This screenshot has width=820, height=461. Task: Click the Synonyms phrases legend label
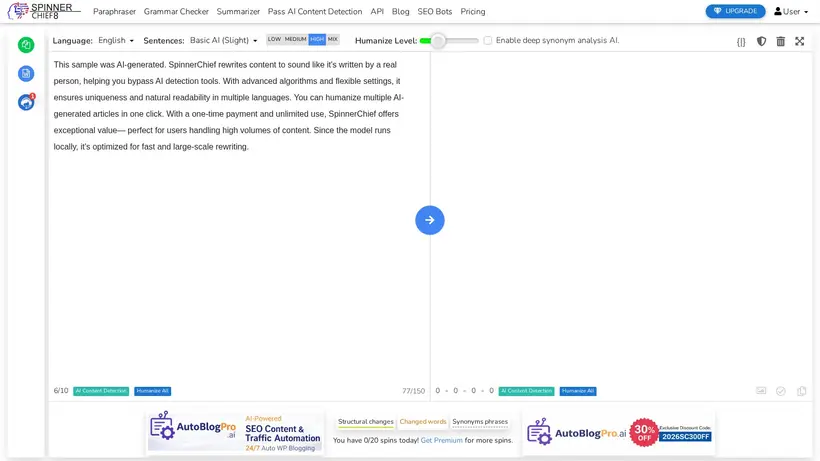coord(480,422)
